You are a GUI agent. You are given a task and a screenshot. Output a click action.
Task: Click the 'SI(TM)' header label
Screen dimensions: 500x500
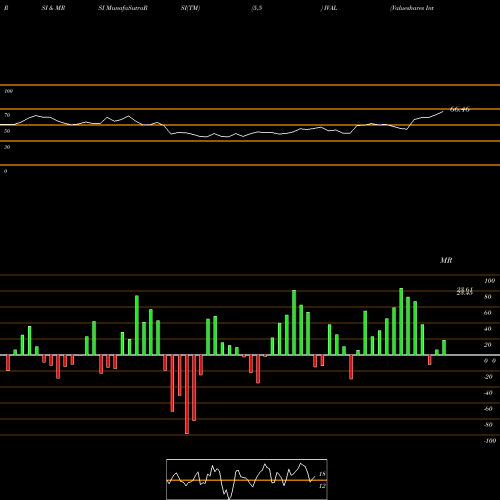tap(190, 8)
